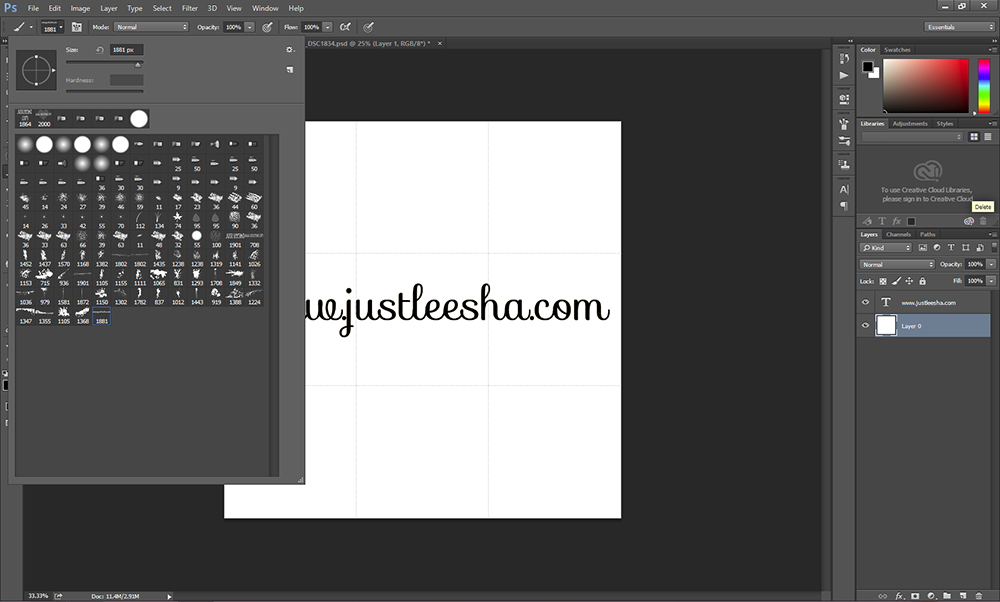The image size is (1000, 602).
Task: Show Libraries items as grid view
Action: [974, 136]
